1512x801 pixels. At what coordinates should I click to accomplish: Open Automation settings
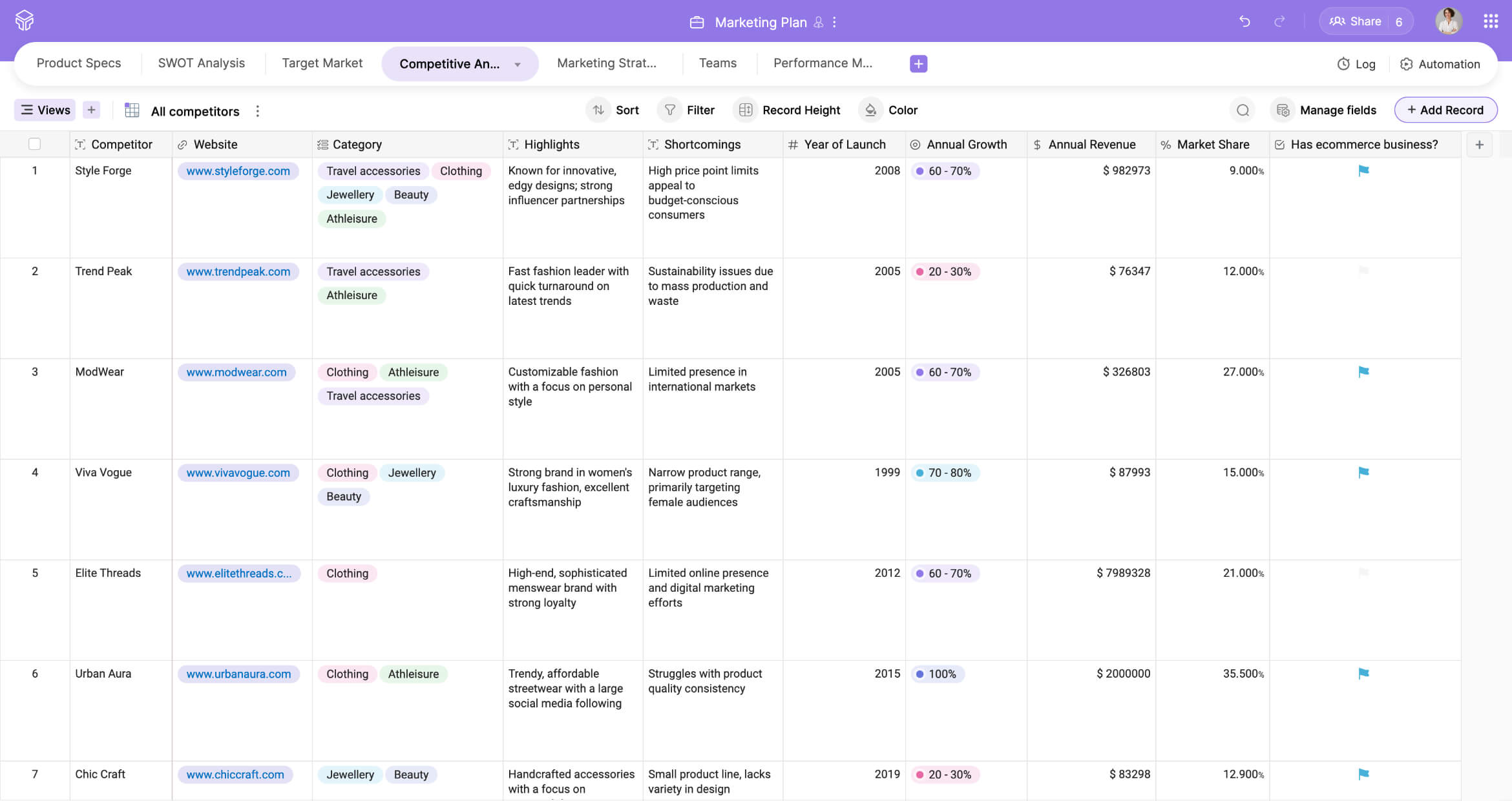pos(1440,64)
